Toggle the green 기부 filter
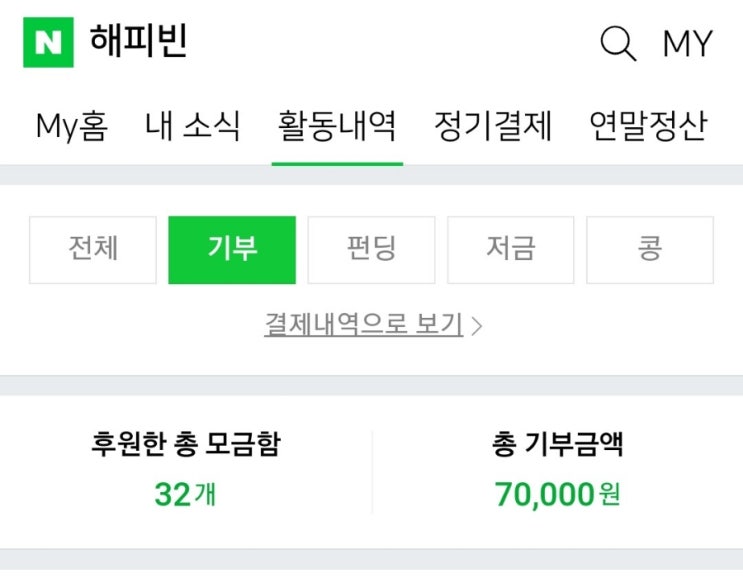Screen dimensions: 743x578 click(232, 250)
